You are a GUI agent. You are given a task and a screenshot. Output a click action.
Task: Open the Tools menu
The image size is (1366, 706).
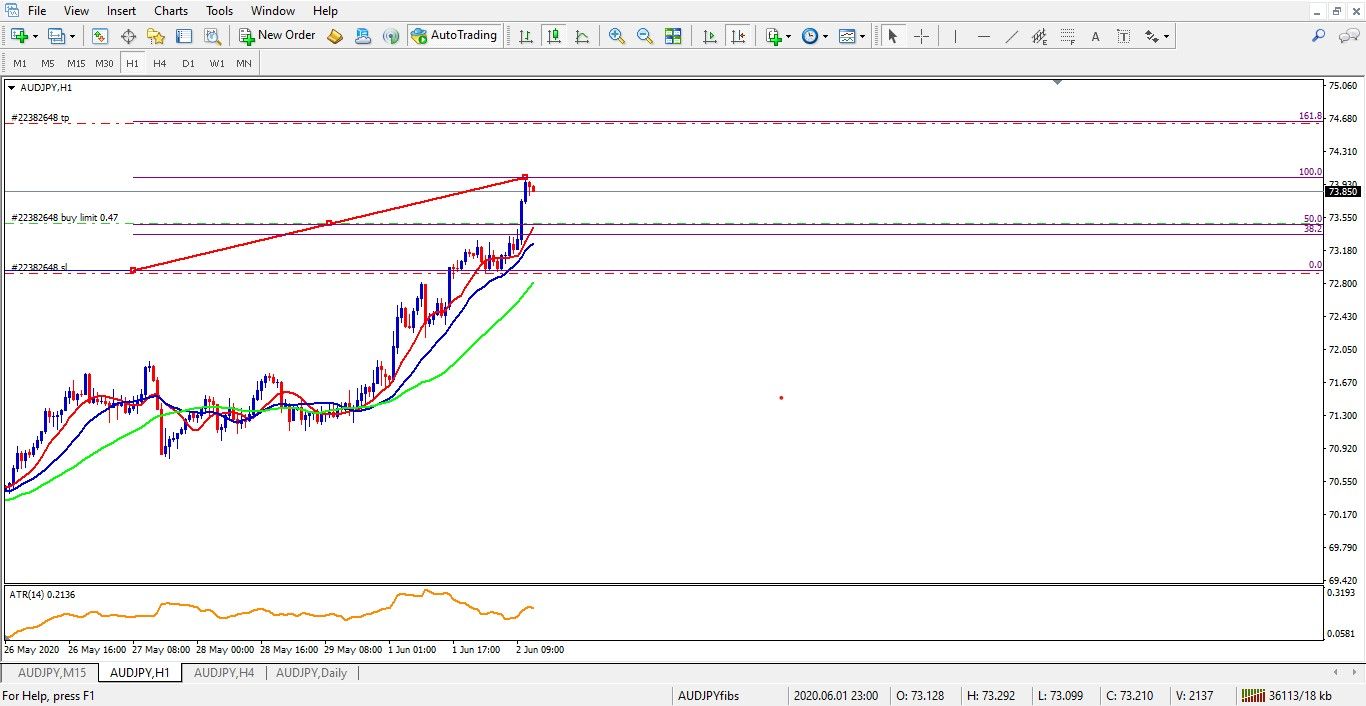[219, 11]
